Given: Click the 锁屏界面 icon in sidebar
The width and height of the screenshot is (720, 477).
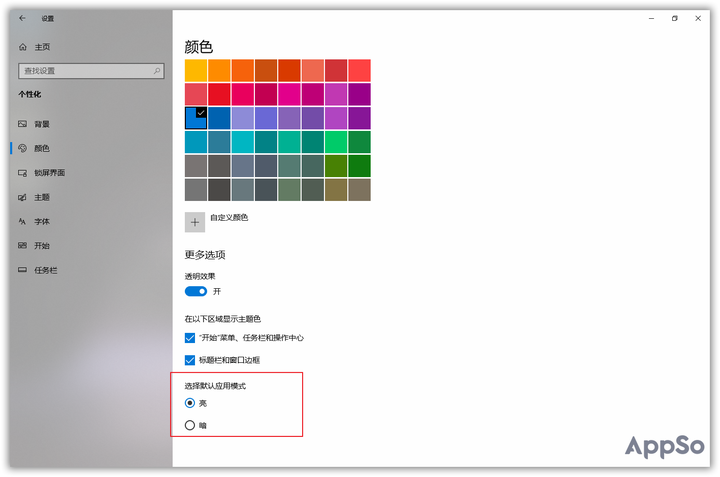Looking at the screenshot, I should click(x=22, y=173).
